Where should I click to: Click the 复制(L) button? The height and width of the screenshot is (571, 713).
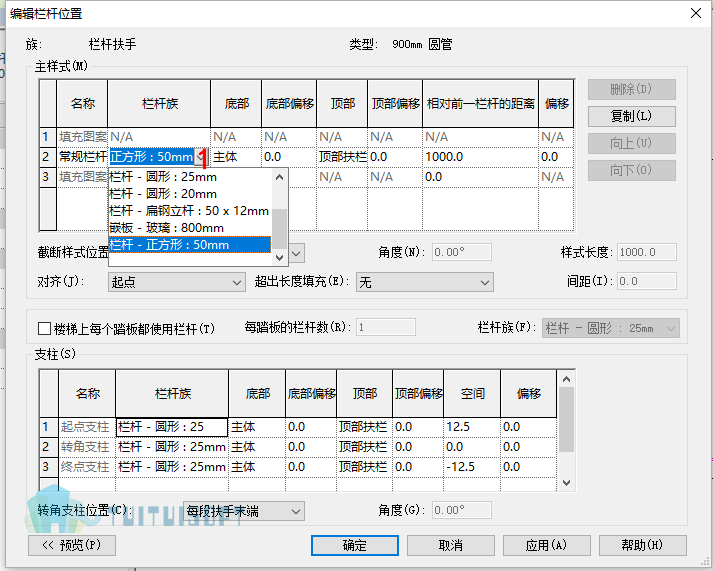[632, 116]
